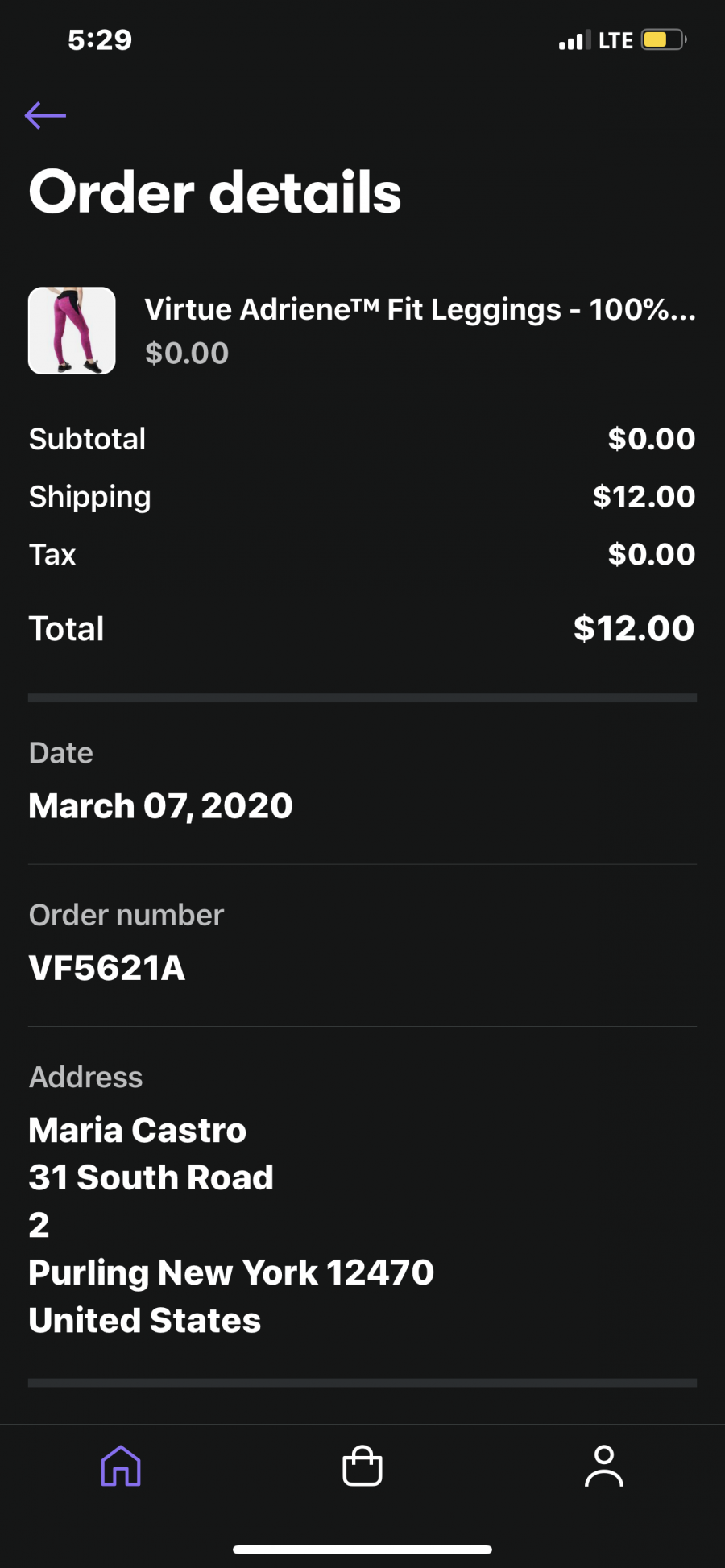Tap the leggings product thumbnail
This screenshot has height=1568, width=725.
(72, 330)
